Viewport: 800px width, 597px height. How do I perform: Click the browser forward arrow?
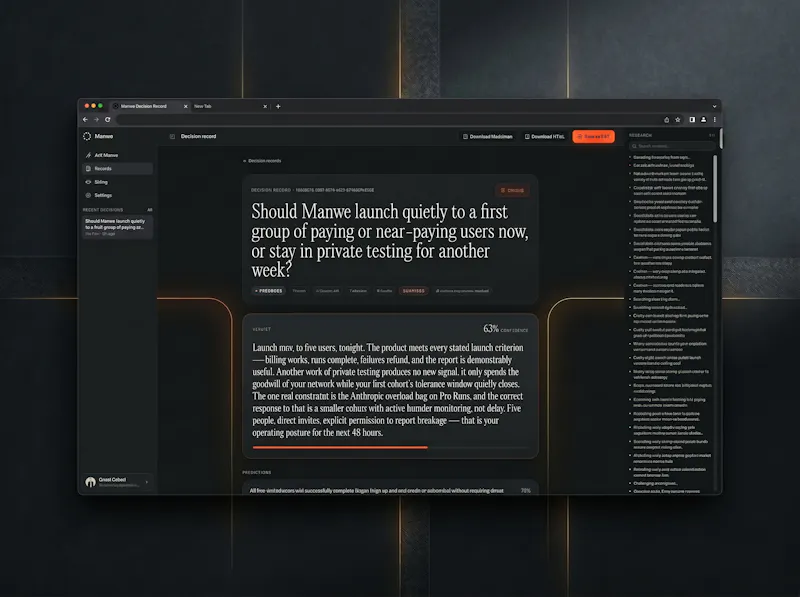(x=96, y=119)
